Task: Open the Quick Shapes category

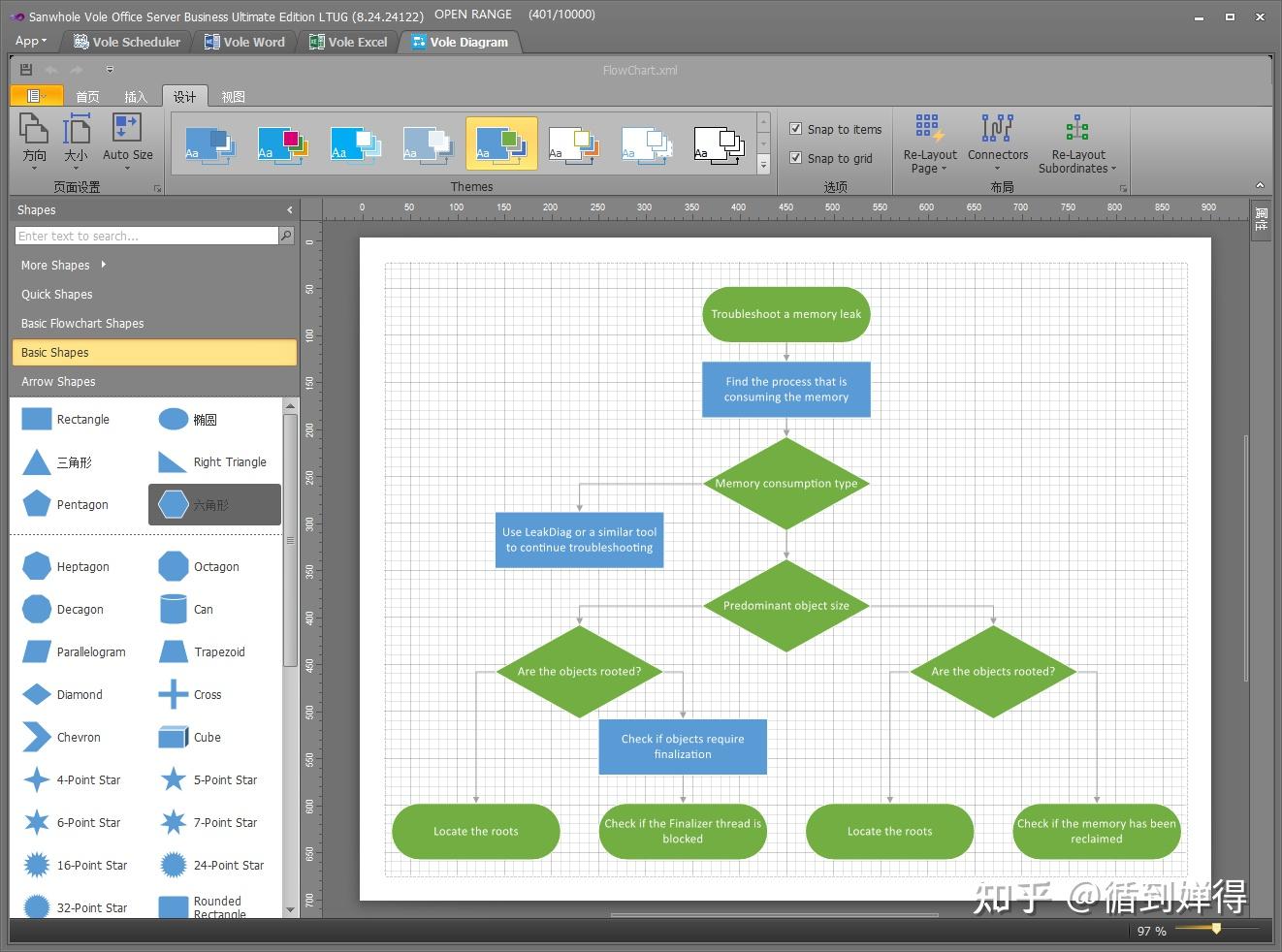Action: (57, 295)
